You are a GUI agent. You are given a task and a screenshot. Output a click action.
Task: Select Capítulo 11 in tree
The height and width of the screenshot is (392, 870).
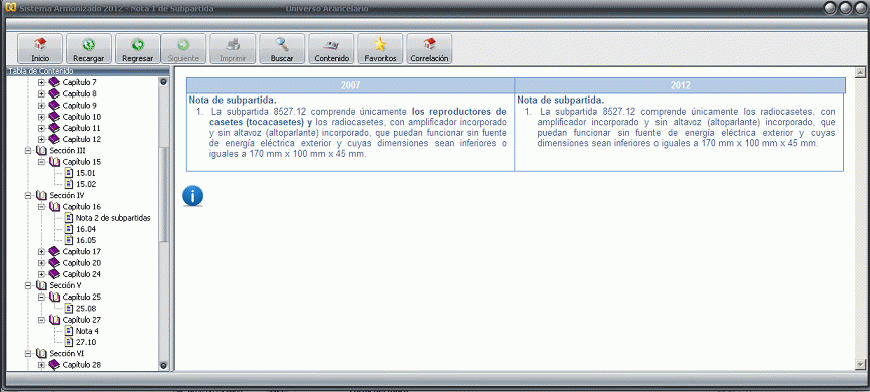click(82, 128)
